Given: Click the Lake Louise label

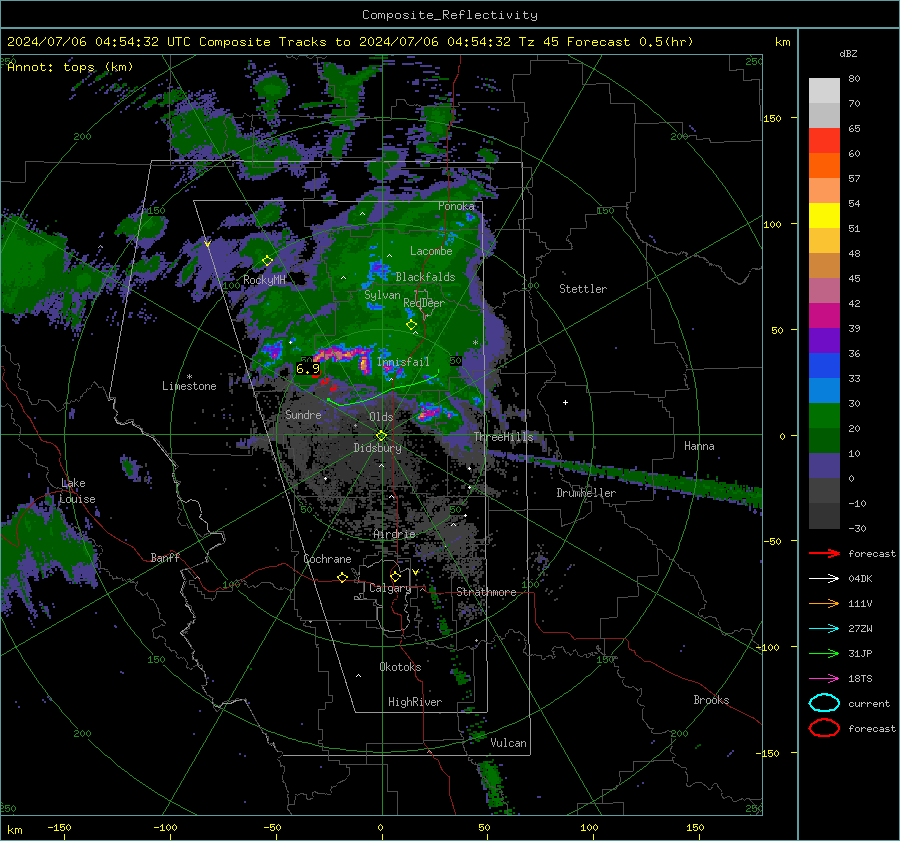Looking at the screenshot, I should (77, 491).
